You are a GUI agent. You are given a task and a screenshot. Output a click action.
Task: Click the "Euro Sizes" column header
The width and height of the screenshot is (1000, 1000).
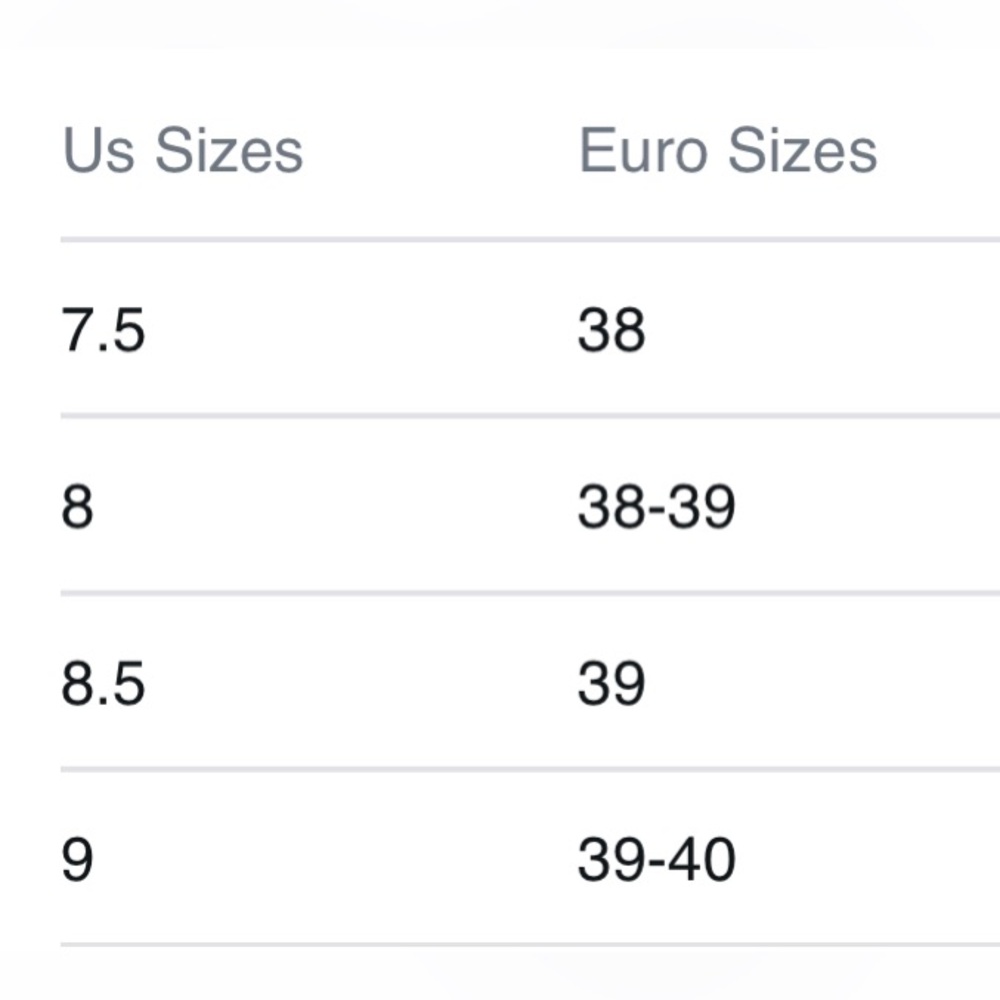coord(727,152)
